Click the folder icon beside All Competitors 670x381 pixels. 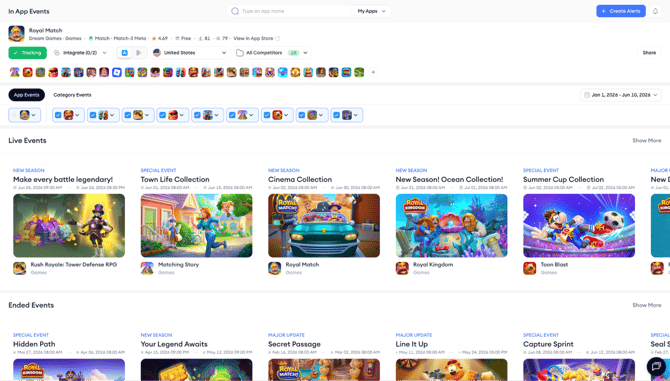(x=240, y=53)
